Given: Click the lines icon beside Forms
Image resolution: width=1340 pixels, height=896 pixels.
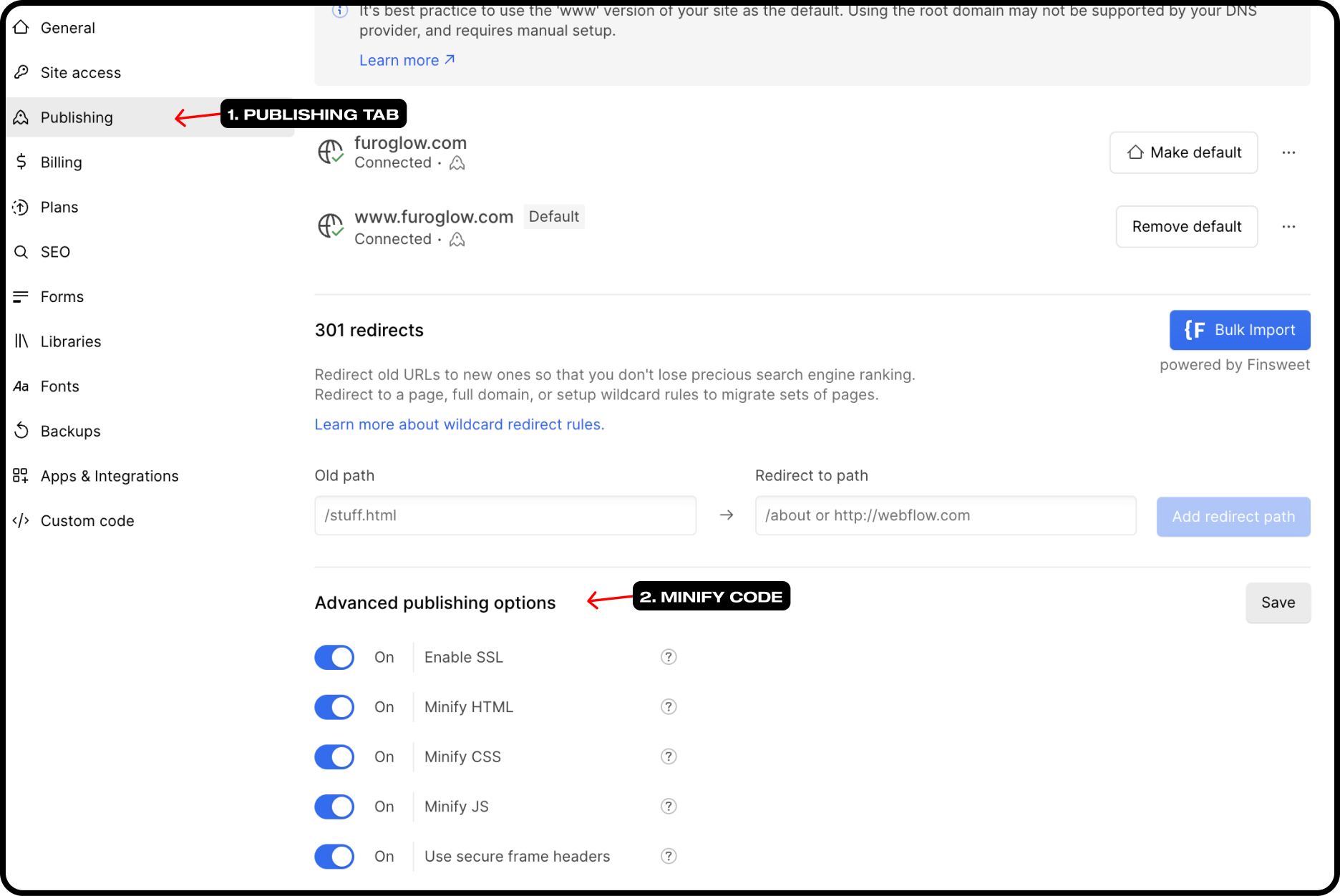Looking at the screenshot, I should (21, 296).
